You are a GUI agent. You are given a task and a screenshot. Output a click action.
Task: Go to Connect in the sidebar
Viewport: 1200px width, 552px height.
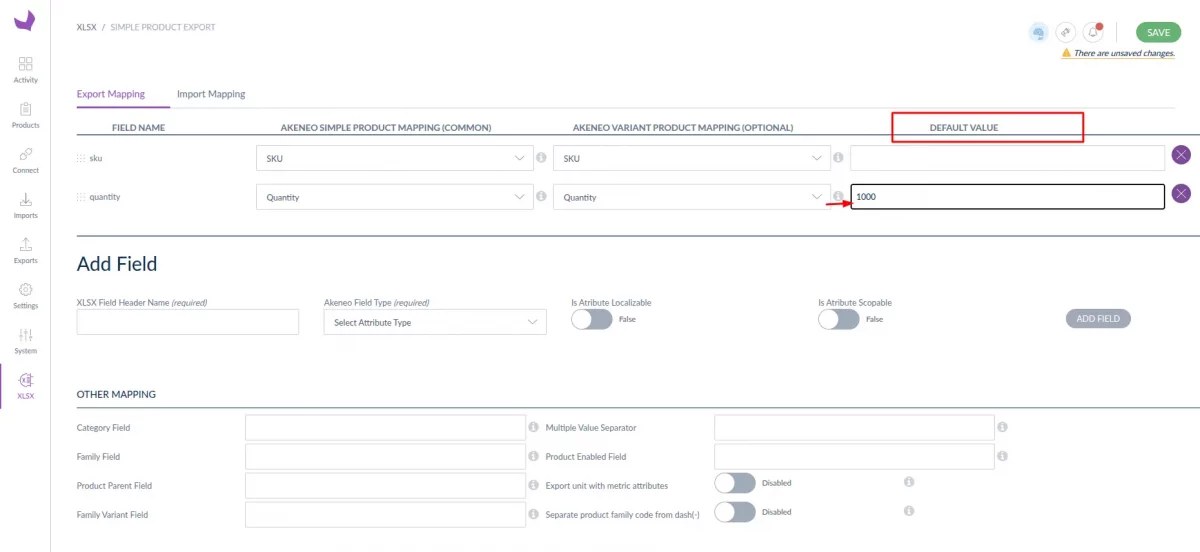25,159
